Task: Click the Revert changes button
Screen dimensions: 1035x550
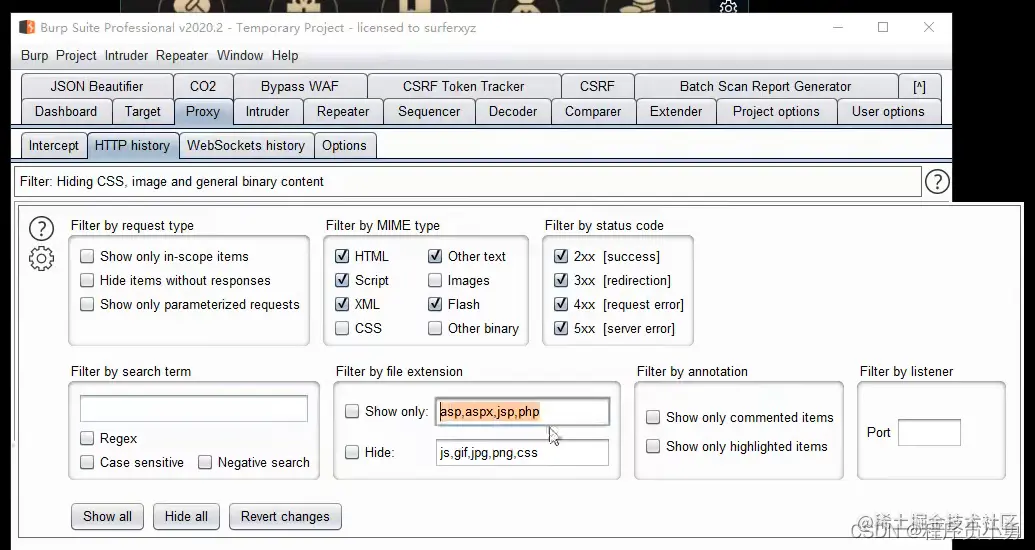Action: coord(285,516)
